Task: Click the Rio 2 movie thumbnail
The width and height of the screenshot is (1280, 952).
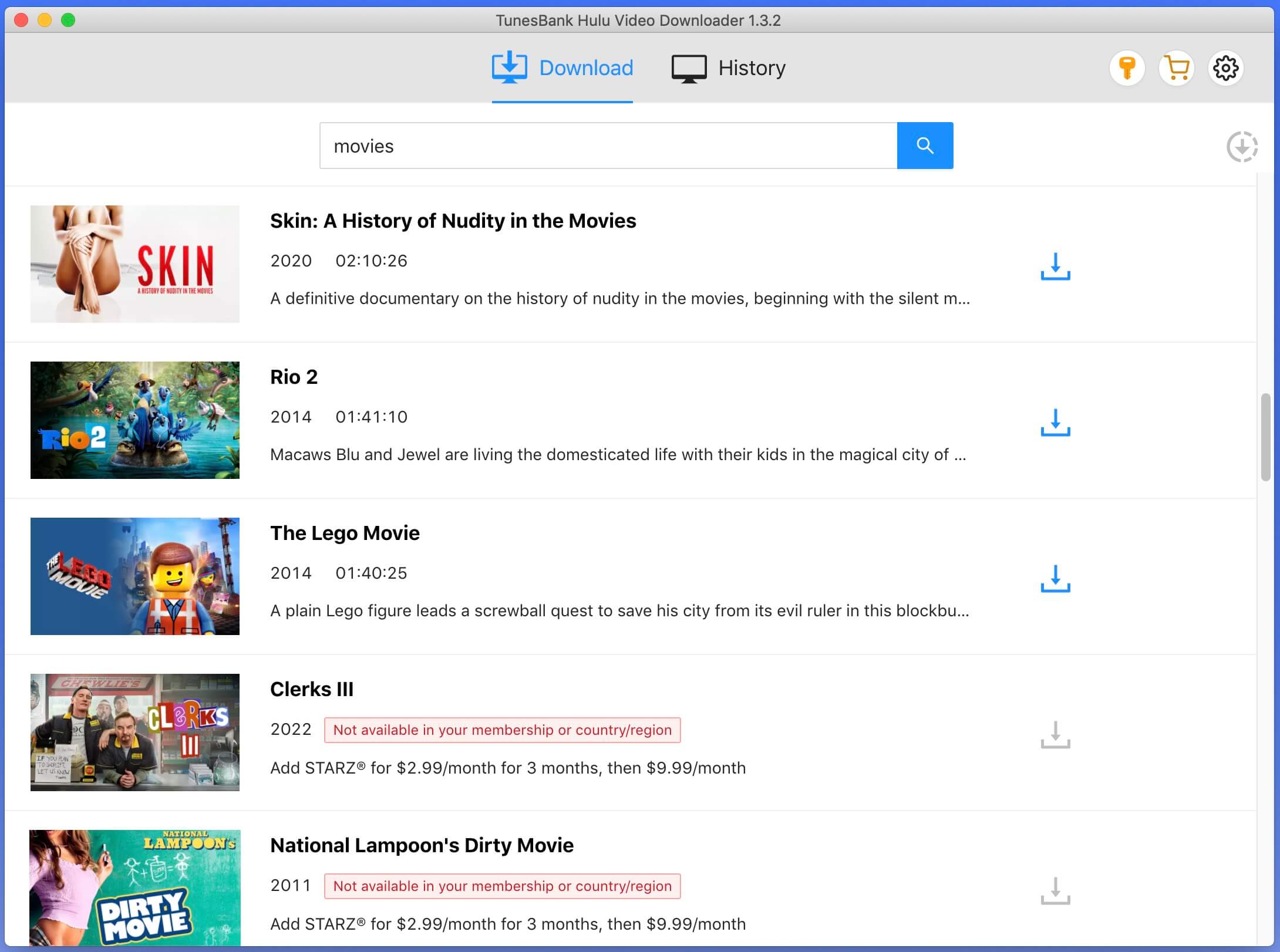Action: 134,420
